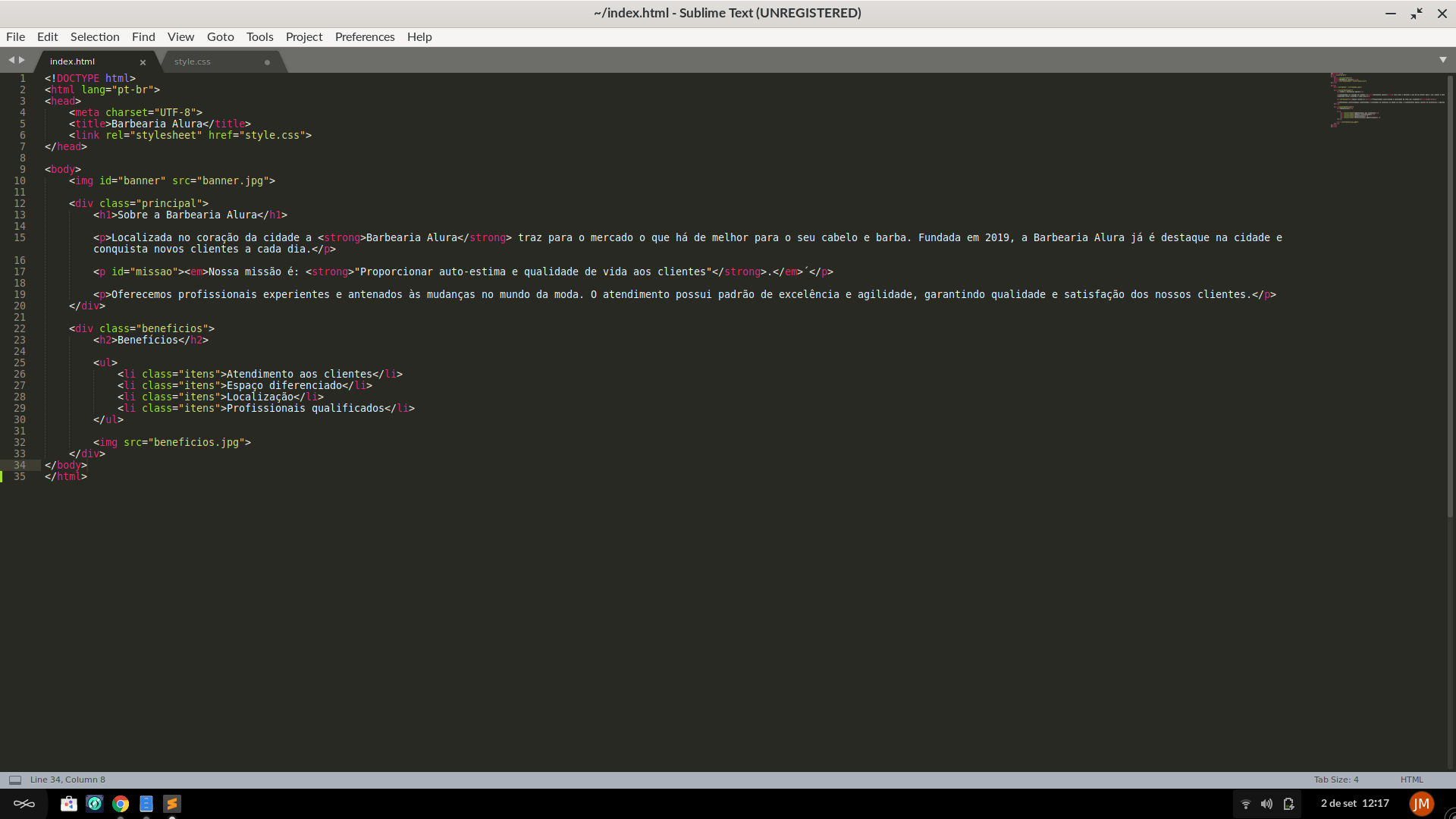Open Sublime Text icon in the taskbar
The image size is (1456, 819).
coord(172,804)
